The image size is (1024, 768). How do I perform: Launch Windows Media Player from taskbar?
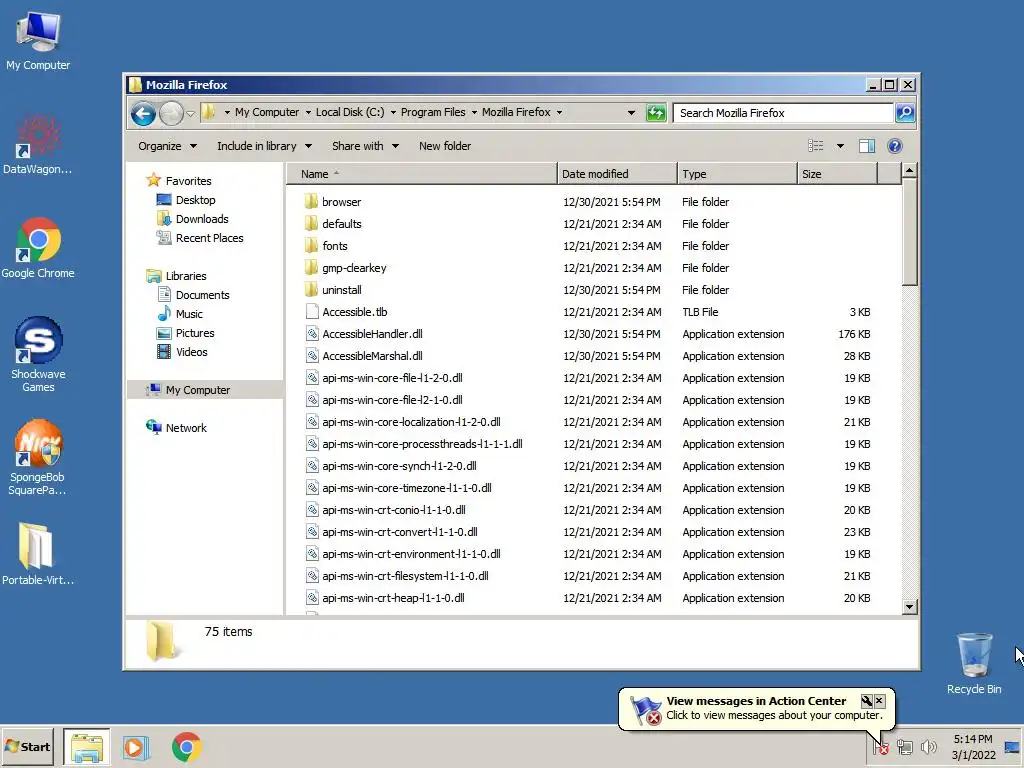136,747
